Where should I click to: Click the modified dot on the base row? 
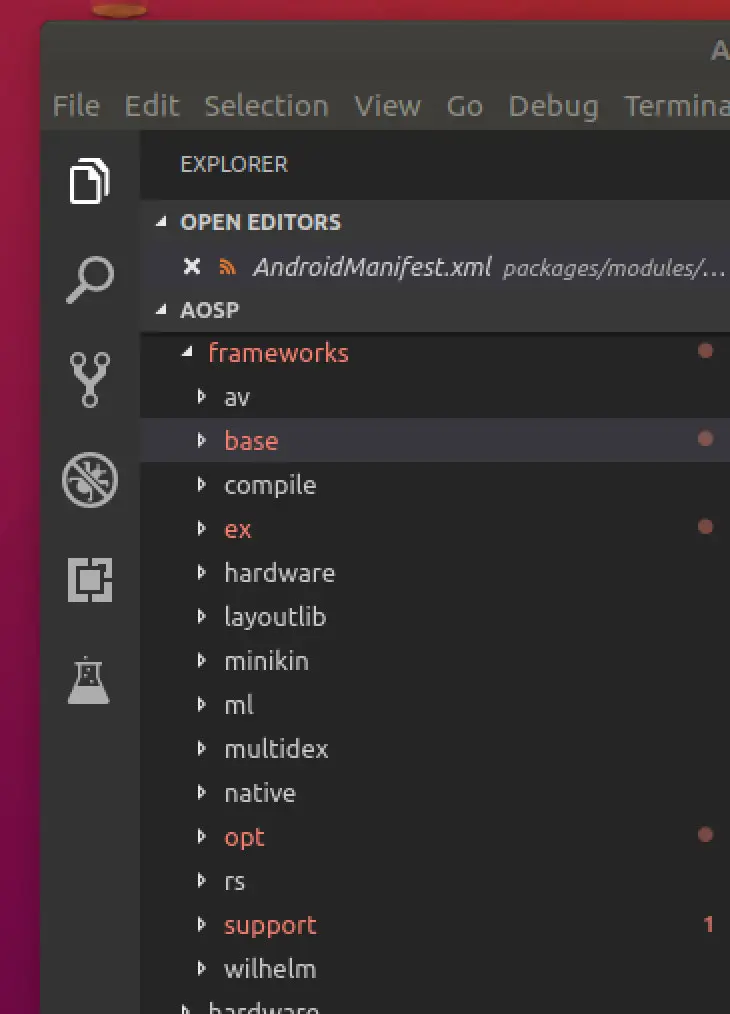click(x=705, y=438)
